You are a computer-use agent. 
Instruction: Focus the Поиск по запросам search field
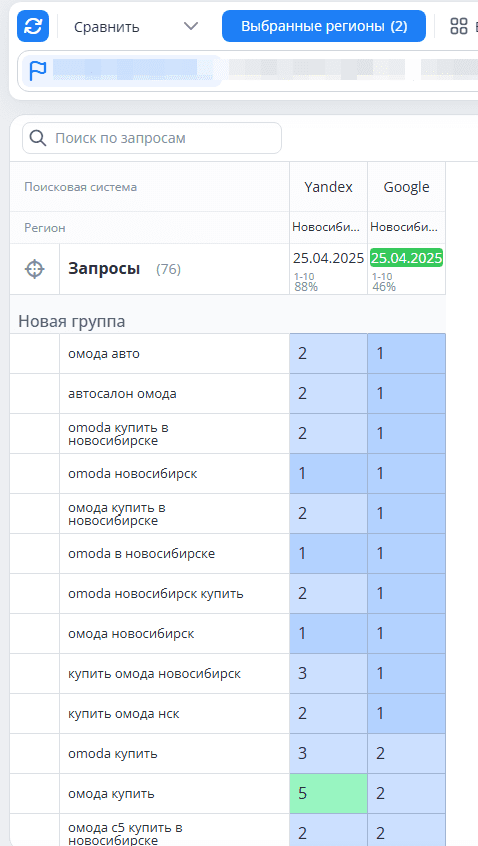(152, 138)
